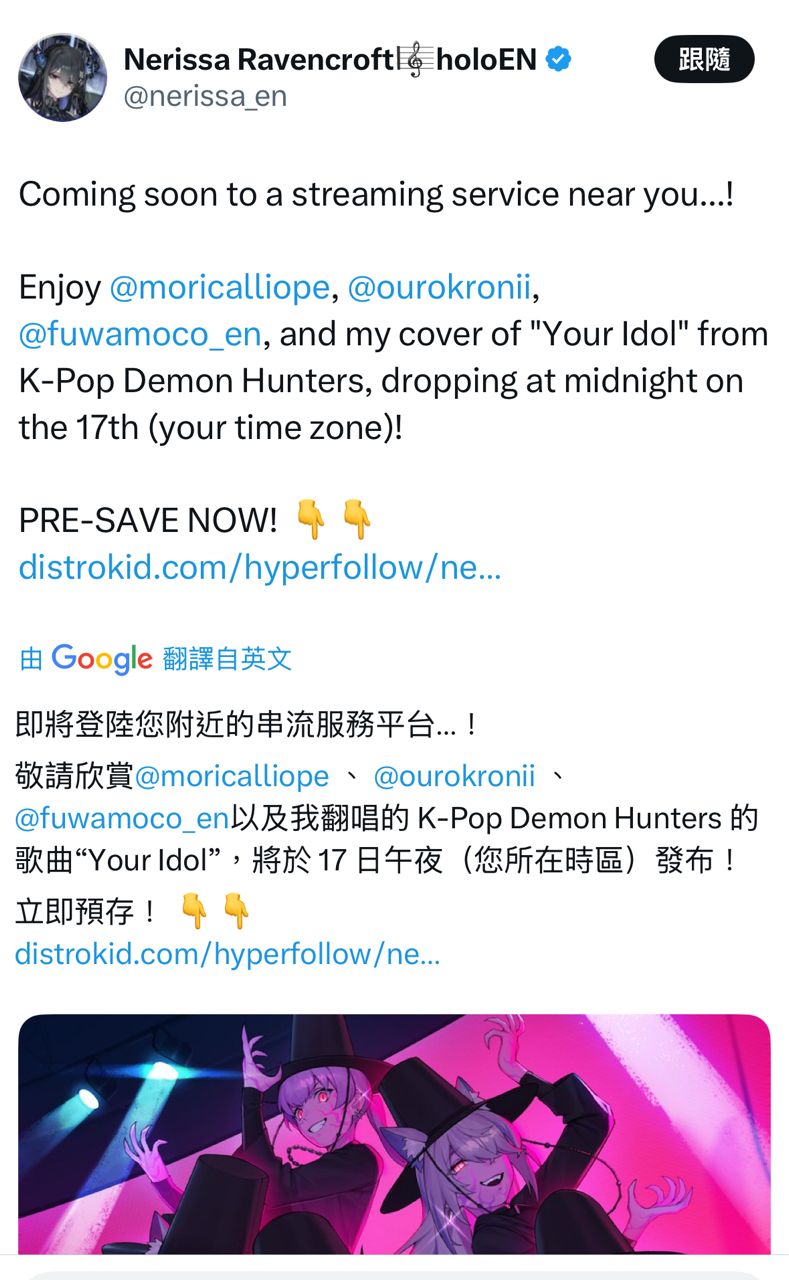Open the @ourokronii mention in the English text
789x1280 pixels.
tap(438, 288)
